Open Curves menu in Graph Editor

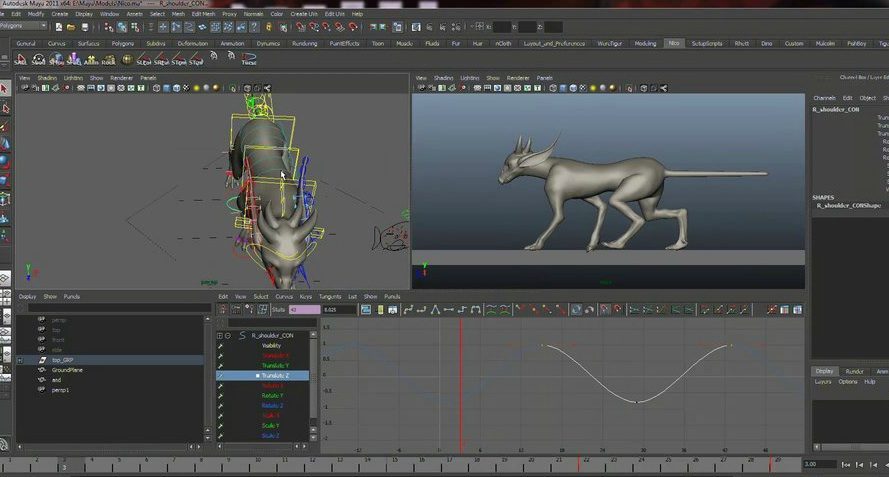point(284,297)
